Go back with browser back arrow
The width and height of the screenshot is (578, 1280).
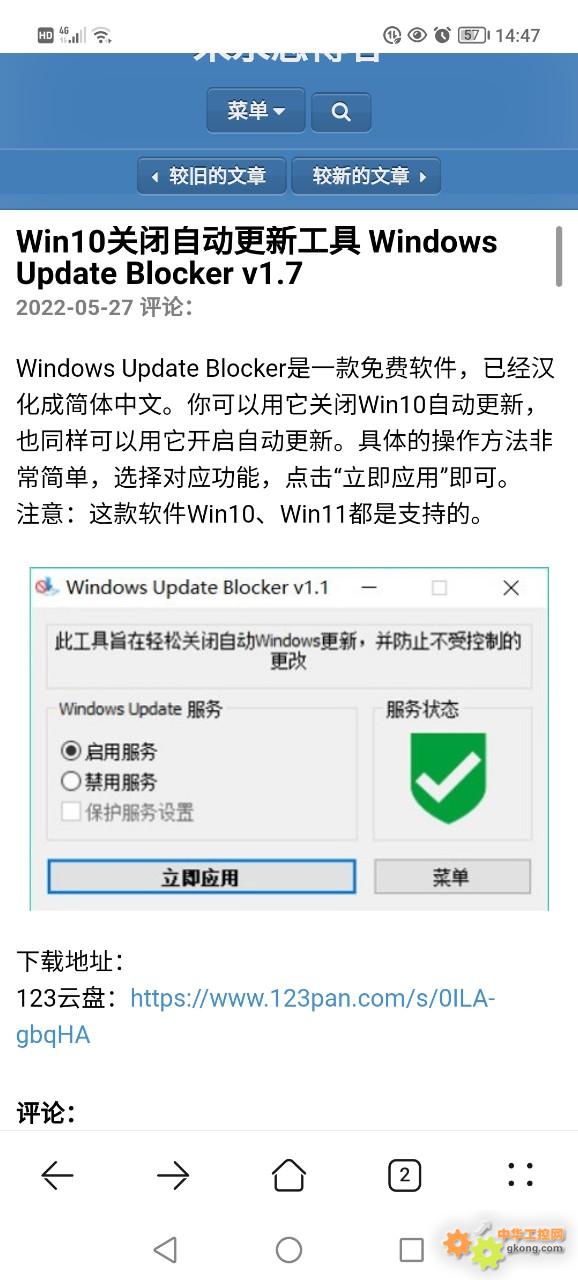point(57,1175)
